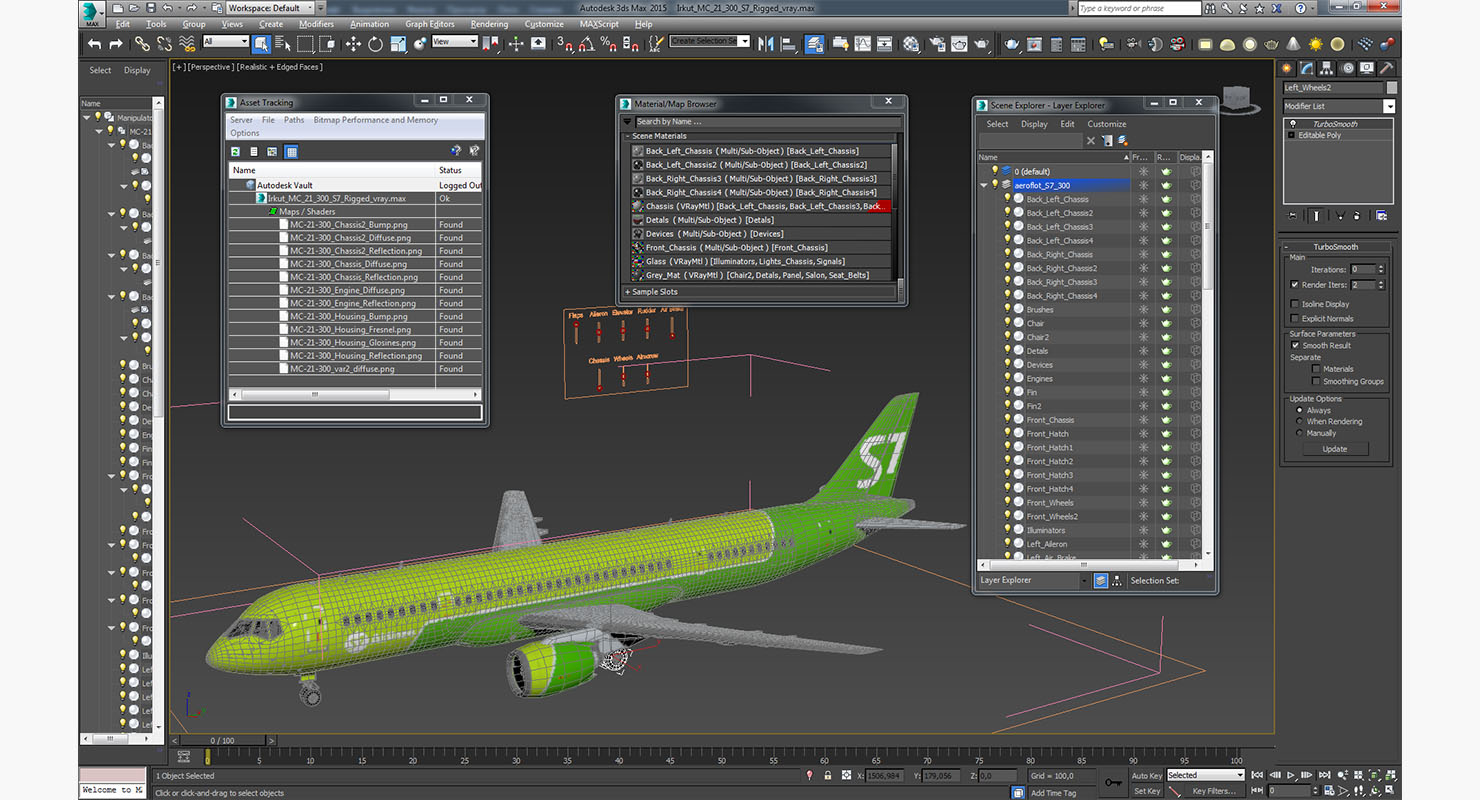Check the Smoothing Groups option

(x=1316, y=381)
